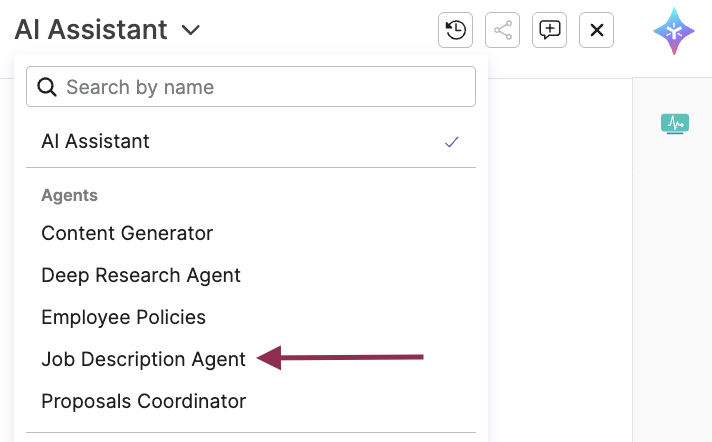Screen dimensions: 712x442
Task: Click the share conversation icon
Action: [502, 30]
